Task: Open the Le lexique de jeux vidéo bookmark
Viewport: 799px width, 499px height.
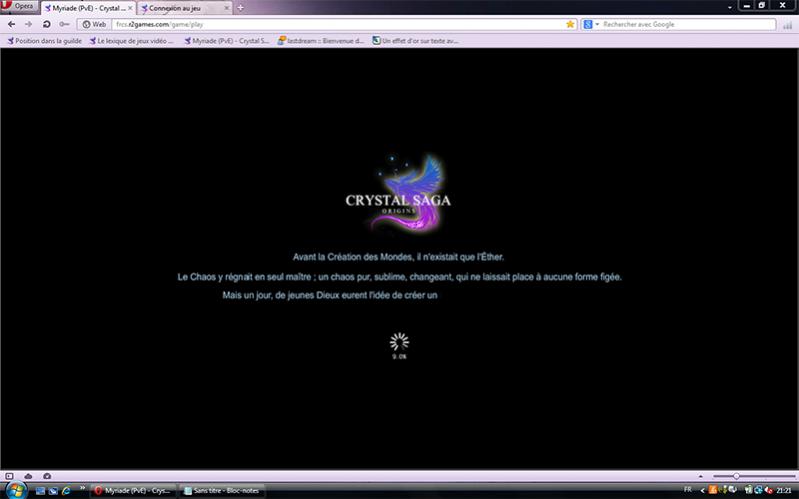Action: click(x=131, y=41)
